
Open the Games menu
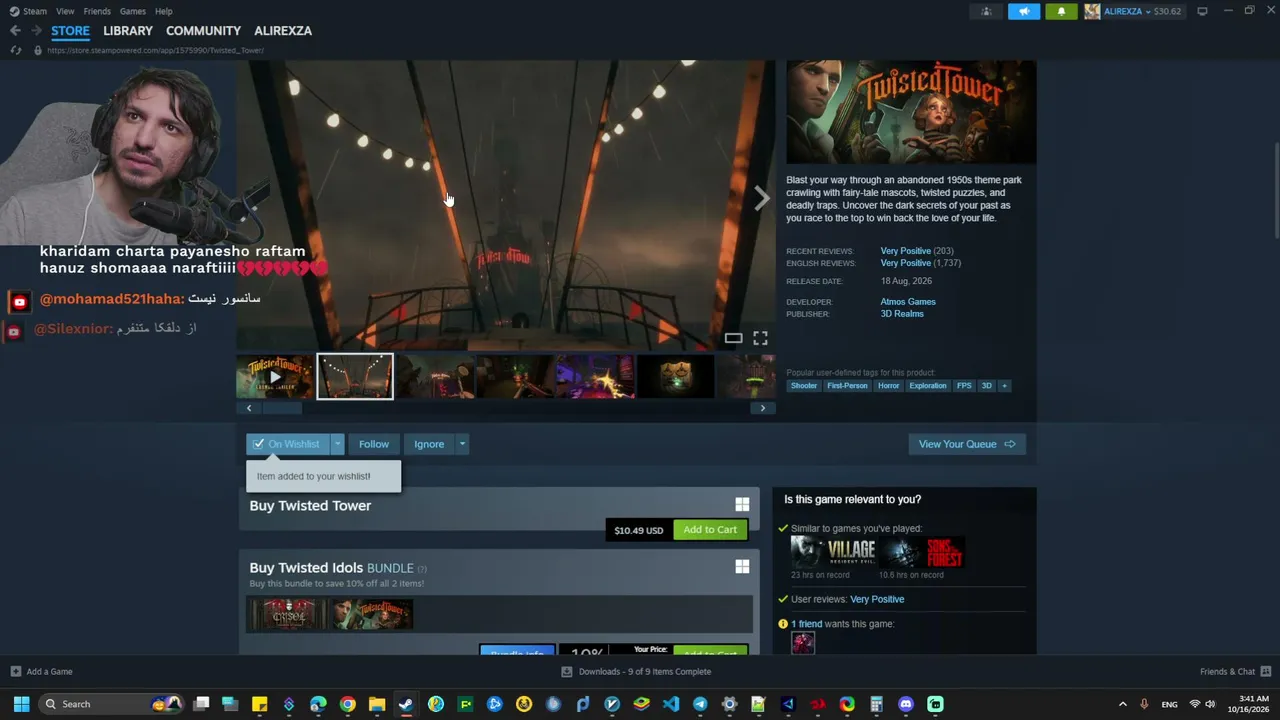[133, 11]
